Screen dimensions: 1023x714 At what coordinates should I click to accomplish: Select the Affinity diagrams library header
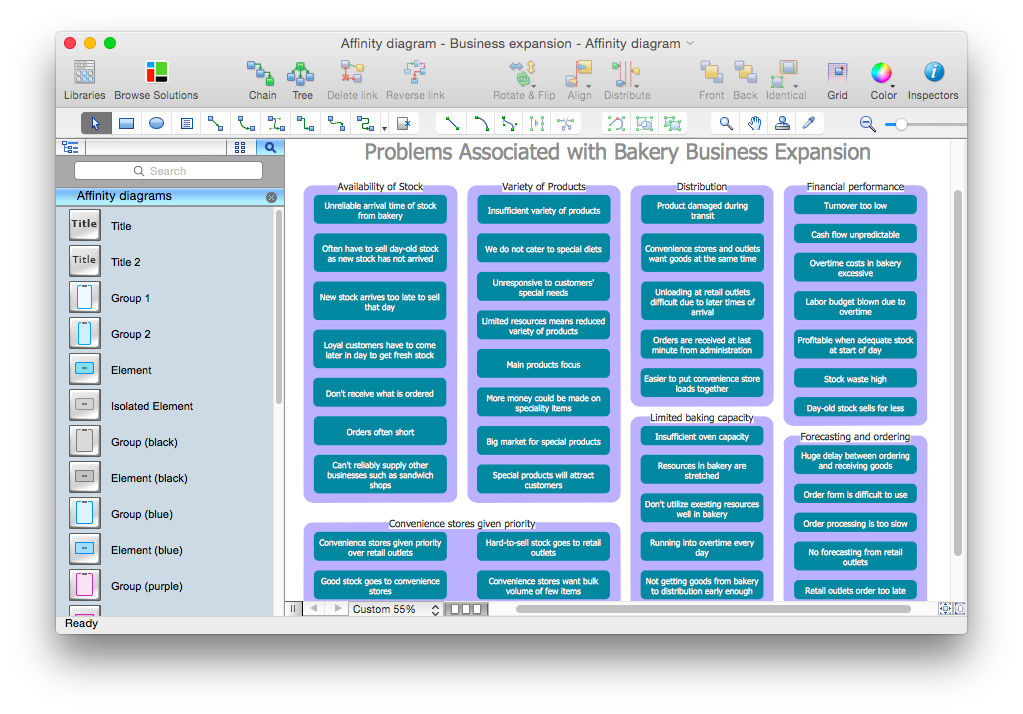pos(170,196)
